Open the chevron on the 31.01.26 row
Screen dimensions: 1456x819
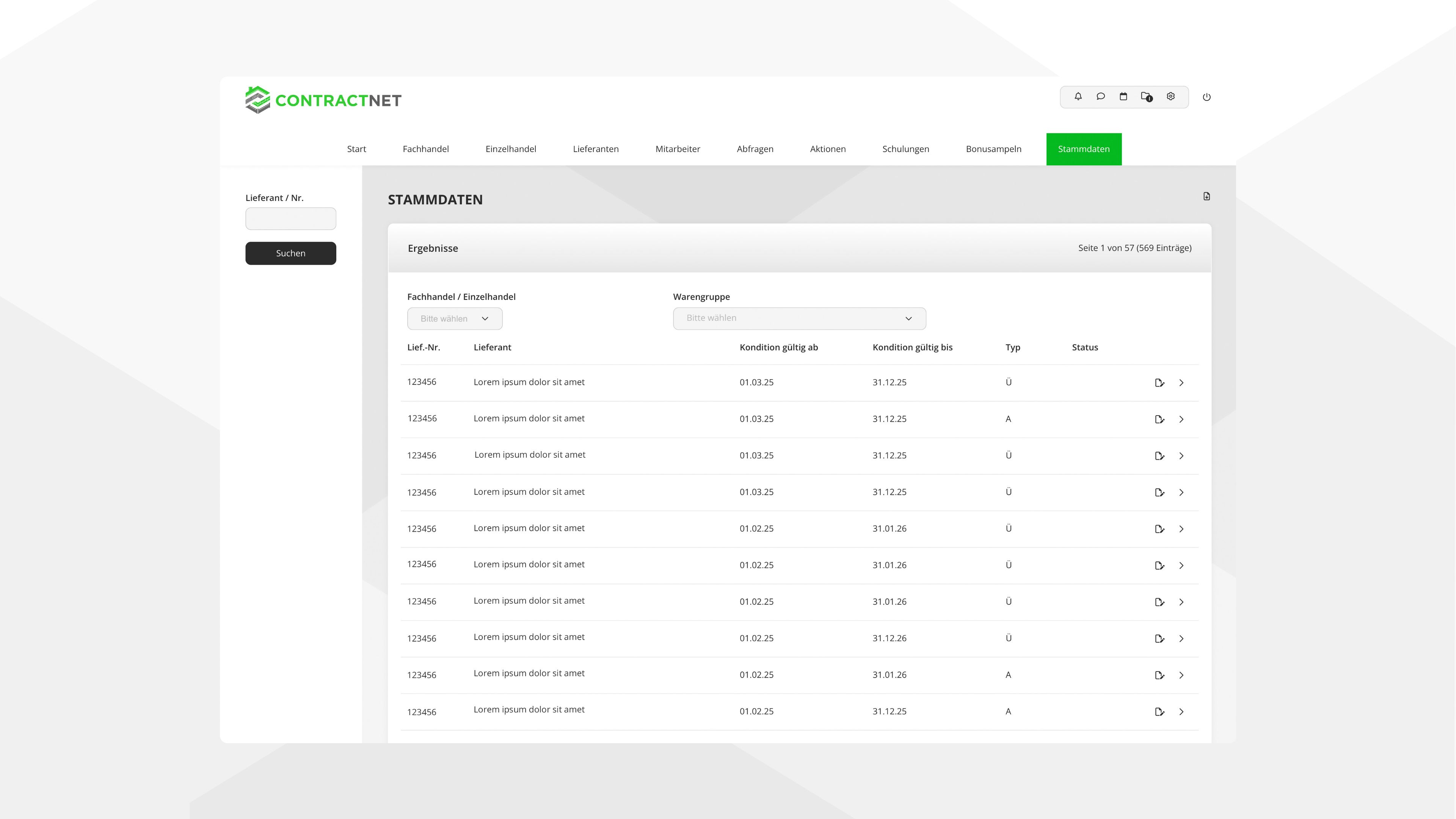pos(1182,529)
